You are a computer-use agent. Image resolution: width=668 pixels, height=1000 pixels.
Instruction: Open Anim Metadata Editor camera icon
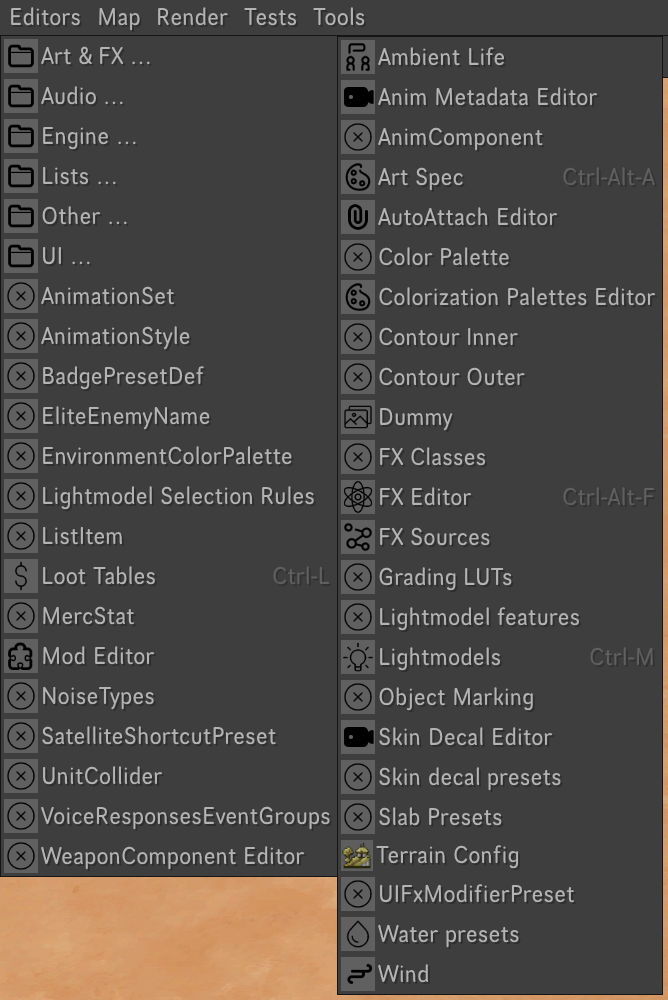click(x=357, y=97)
